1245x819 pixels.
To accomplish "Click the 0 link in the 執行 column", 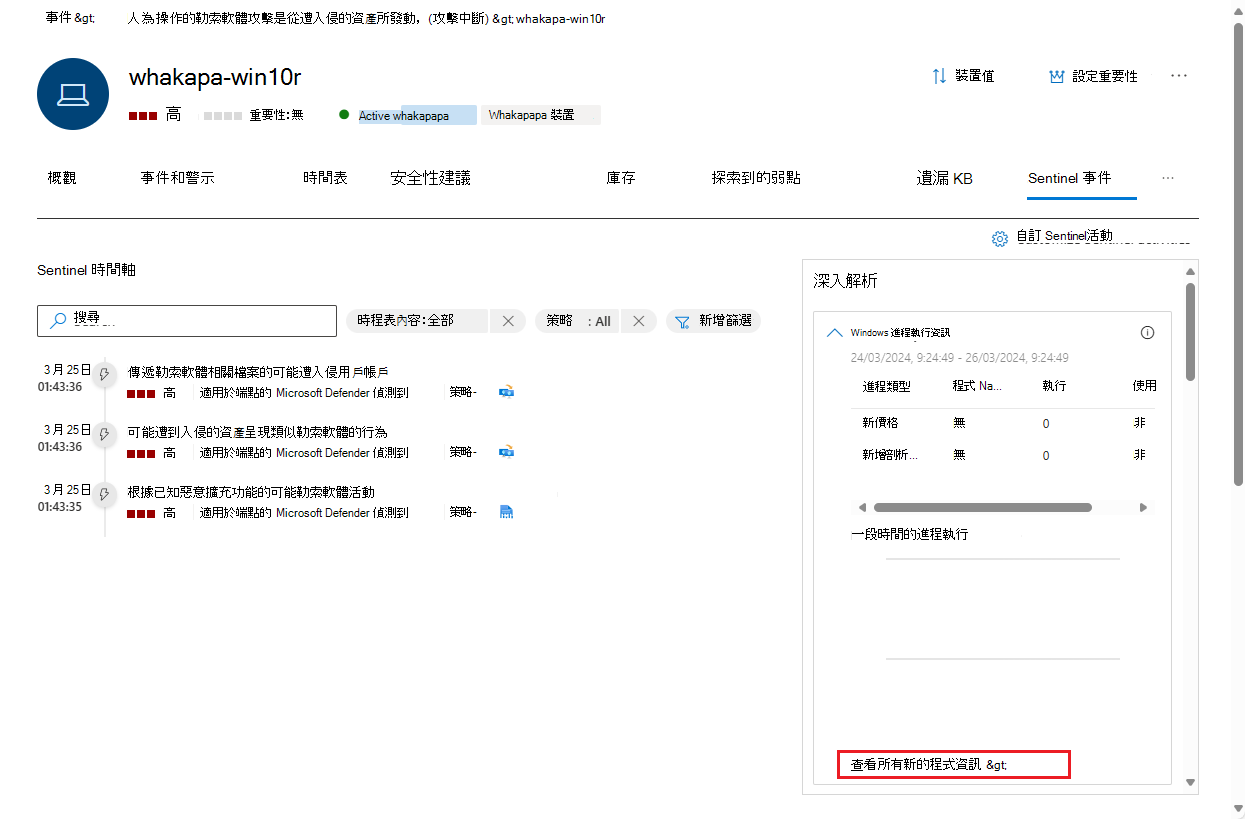I will click(1046, 423).
